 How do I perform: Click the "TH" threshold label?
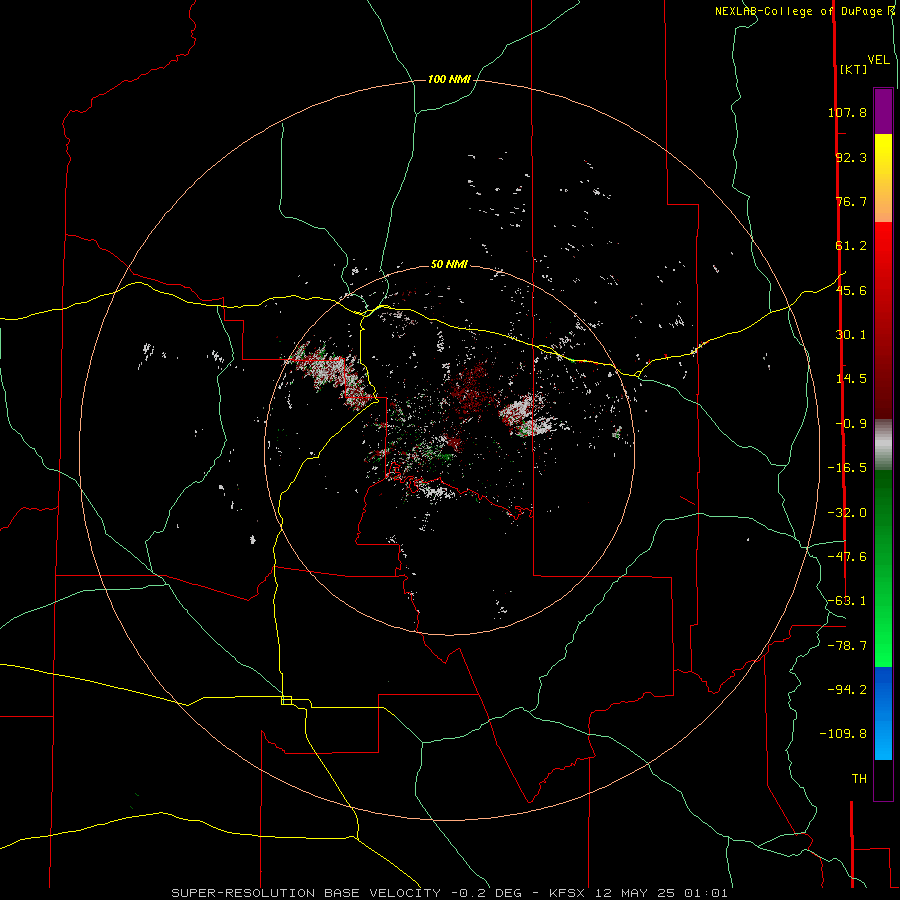(859, 779)
